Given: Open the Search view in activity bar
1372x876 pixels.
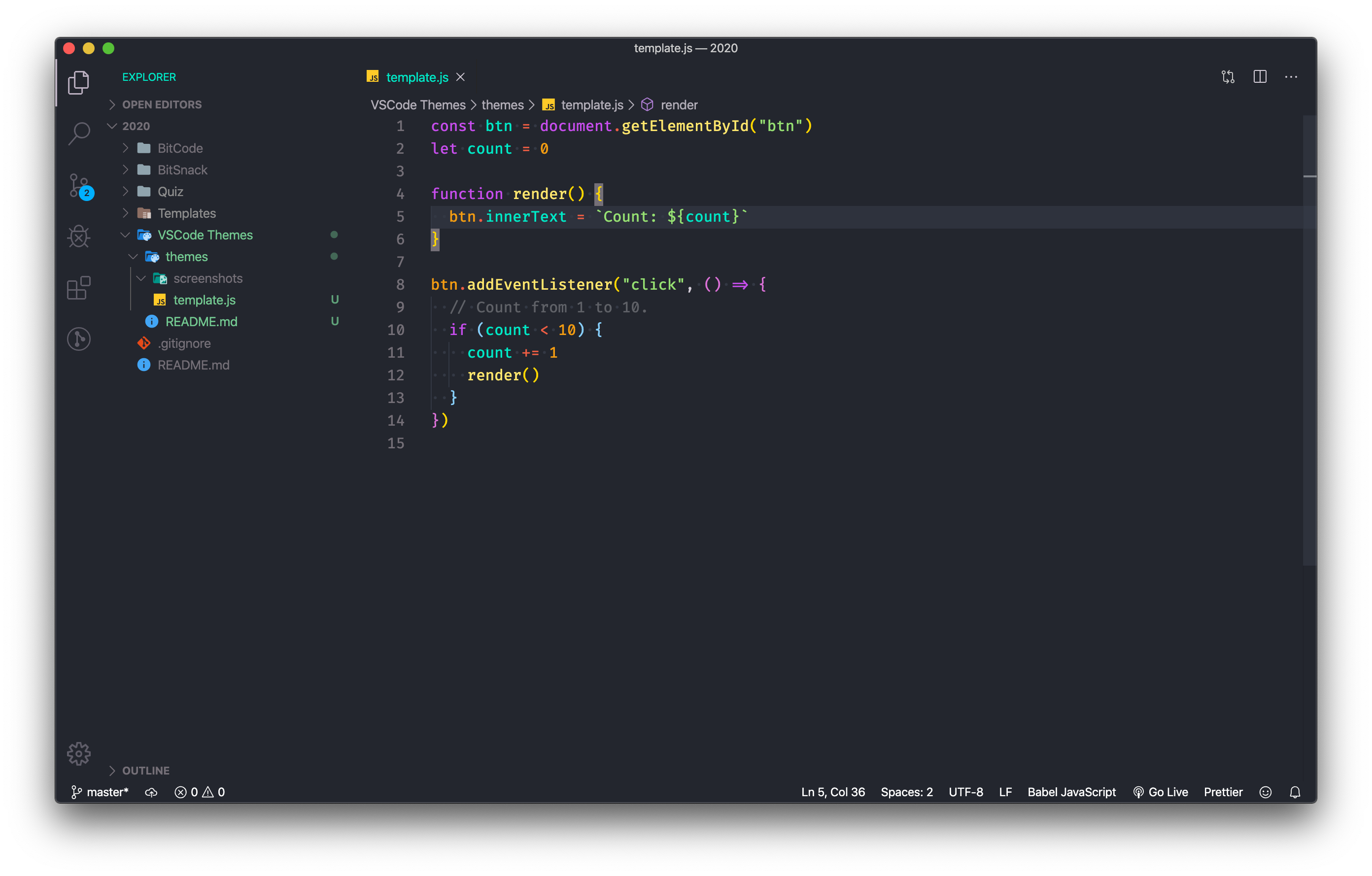Looking at the screenshot, I should (79, 134).
